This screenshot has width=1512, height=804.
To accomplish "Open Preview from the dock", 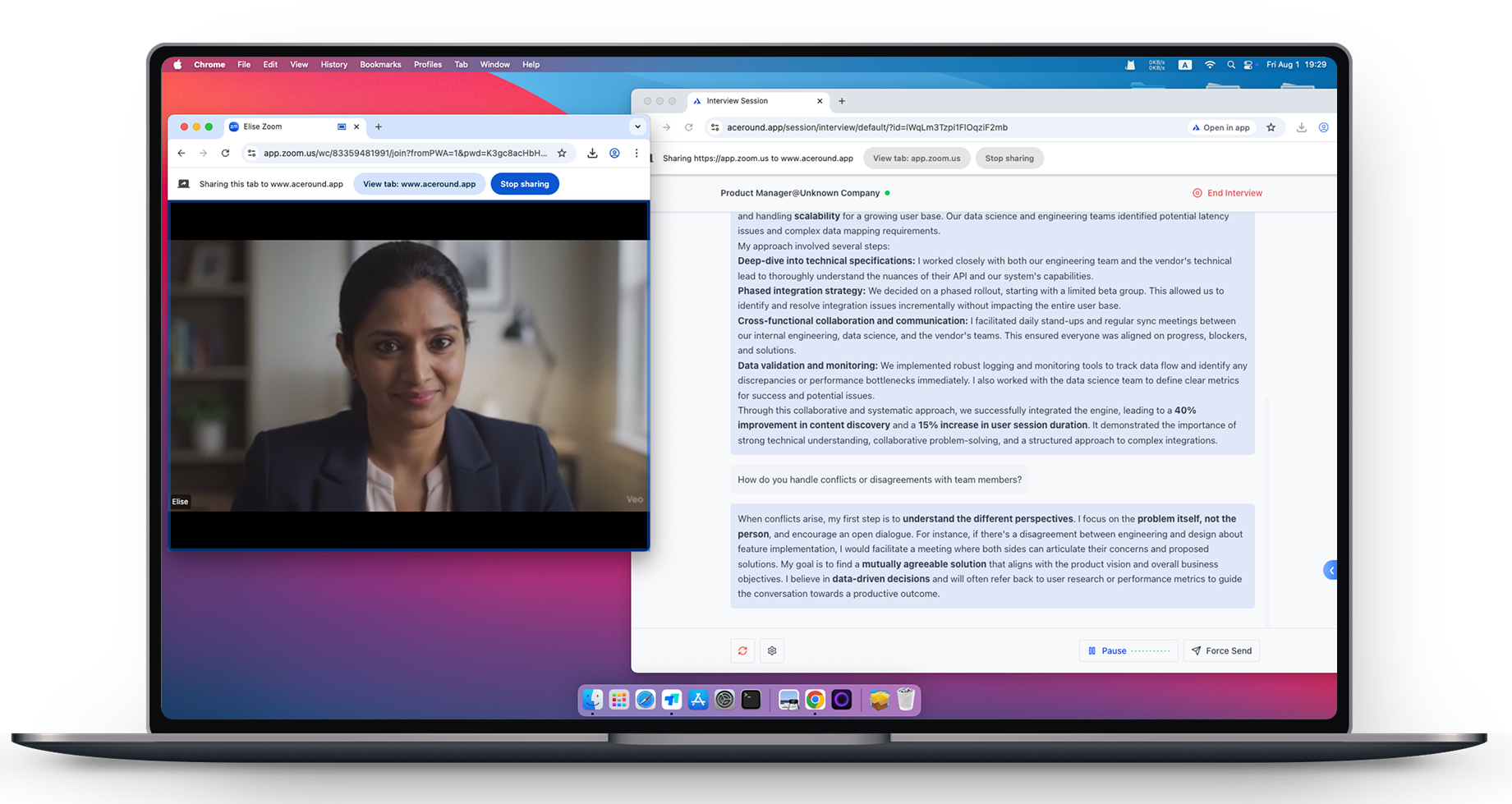I will click(x=788, y=700).
